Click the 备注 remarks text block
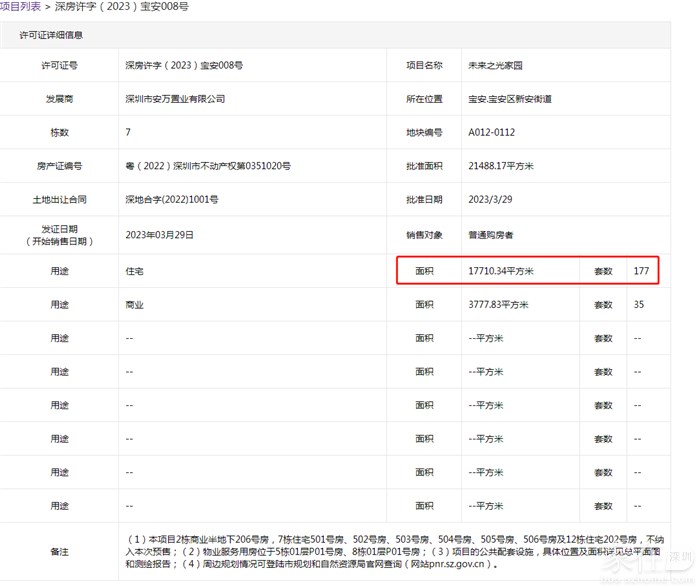700x587 pixels. (393, 550)
